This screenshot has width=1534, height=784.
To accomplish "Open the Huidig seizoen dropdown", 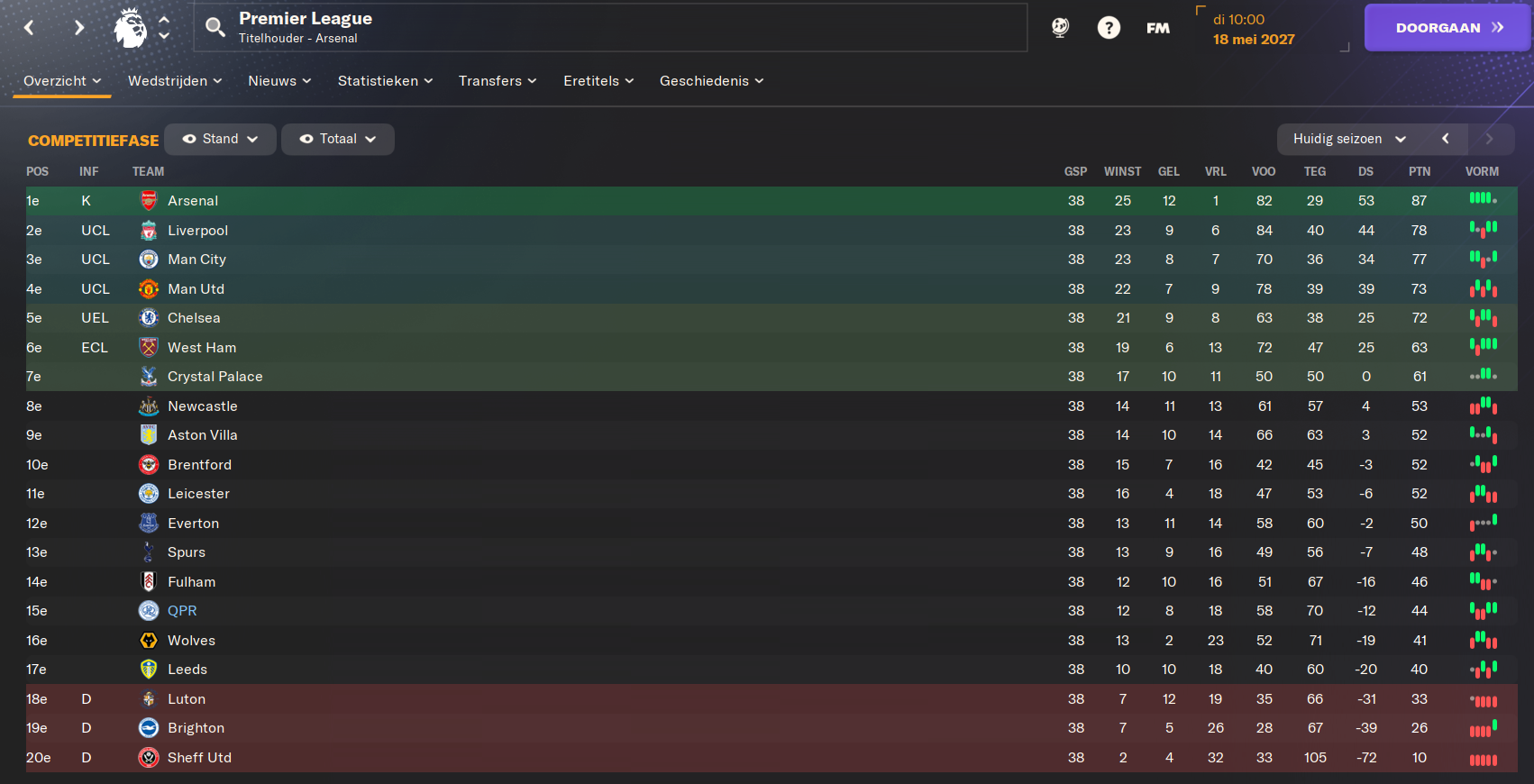I will click(1349, 139).
